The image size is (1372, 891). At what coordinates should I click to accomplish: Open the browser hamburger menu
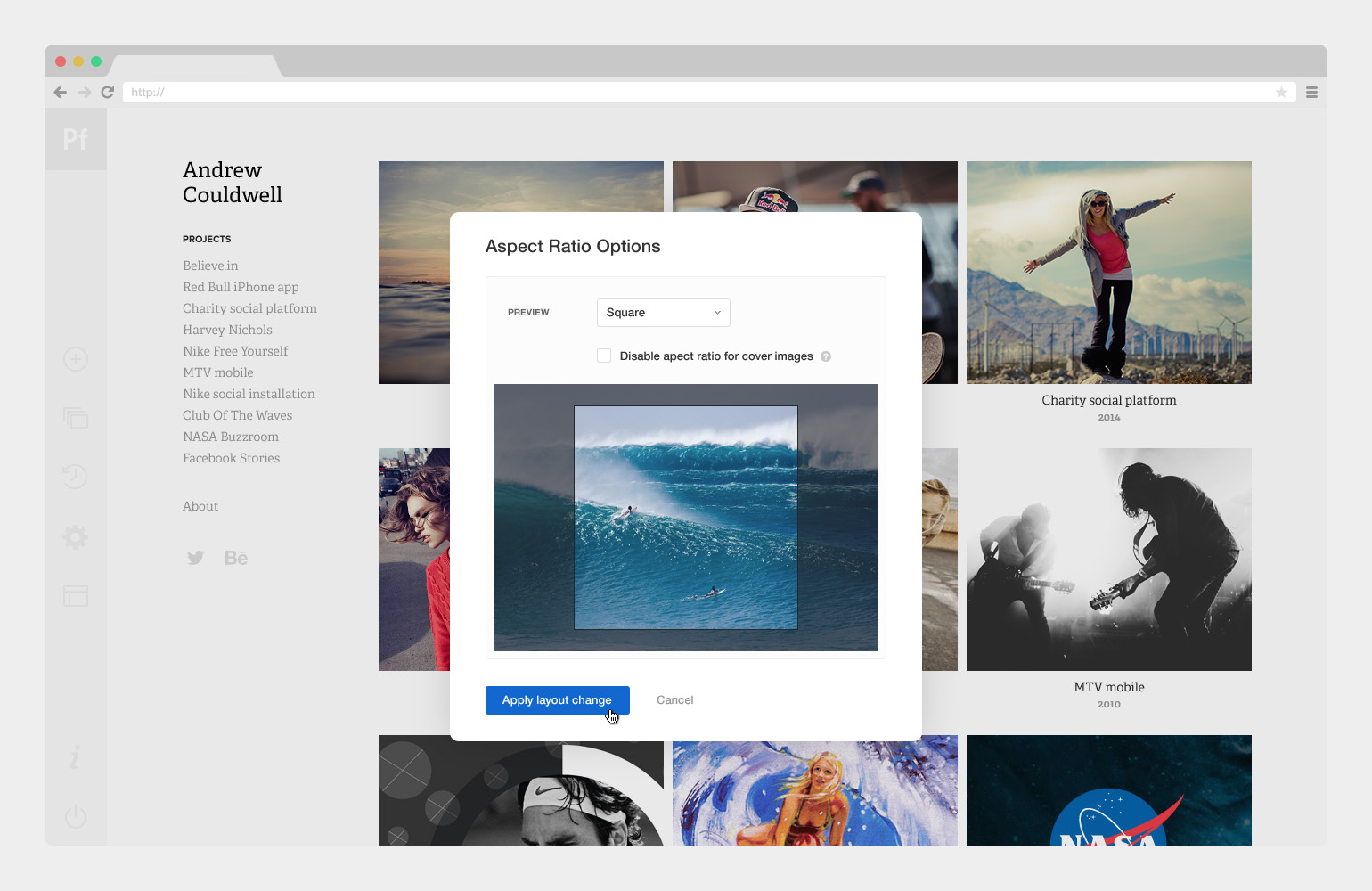[1311, 92]
